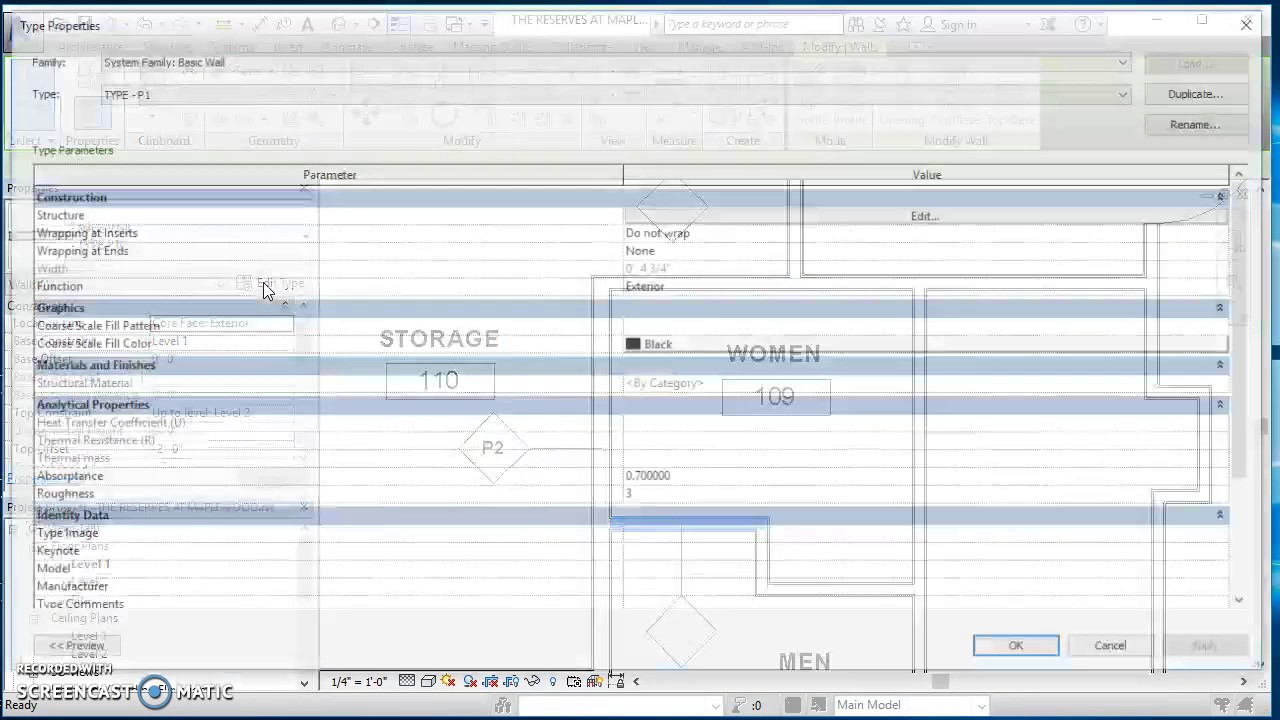Click the Editable Only icon beside :0

coord(738,705)
